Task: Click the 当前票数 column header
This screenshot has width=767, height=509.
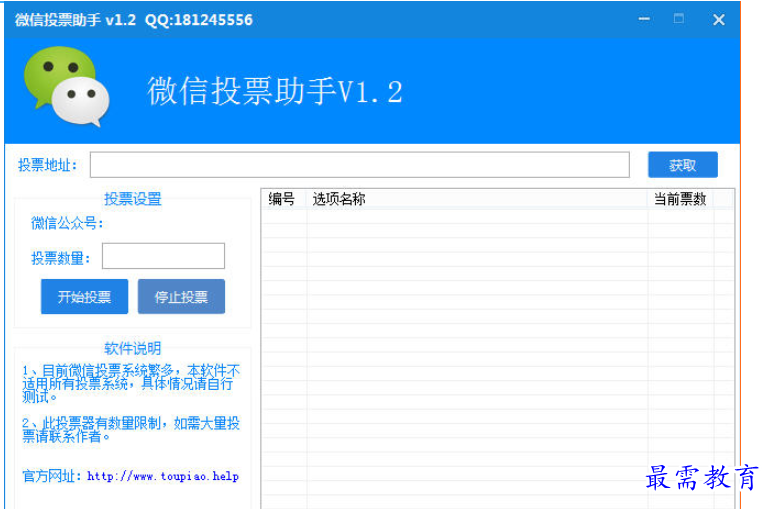Action: click(x=680, y=199)
